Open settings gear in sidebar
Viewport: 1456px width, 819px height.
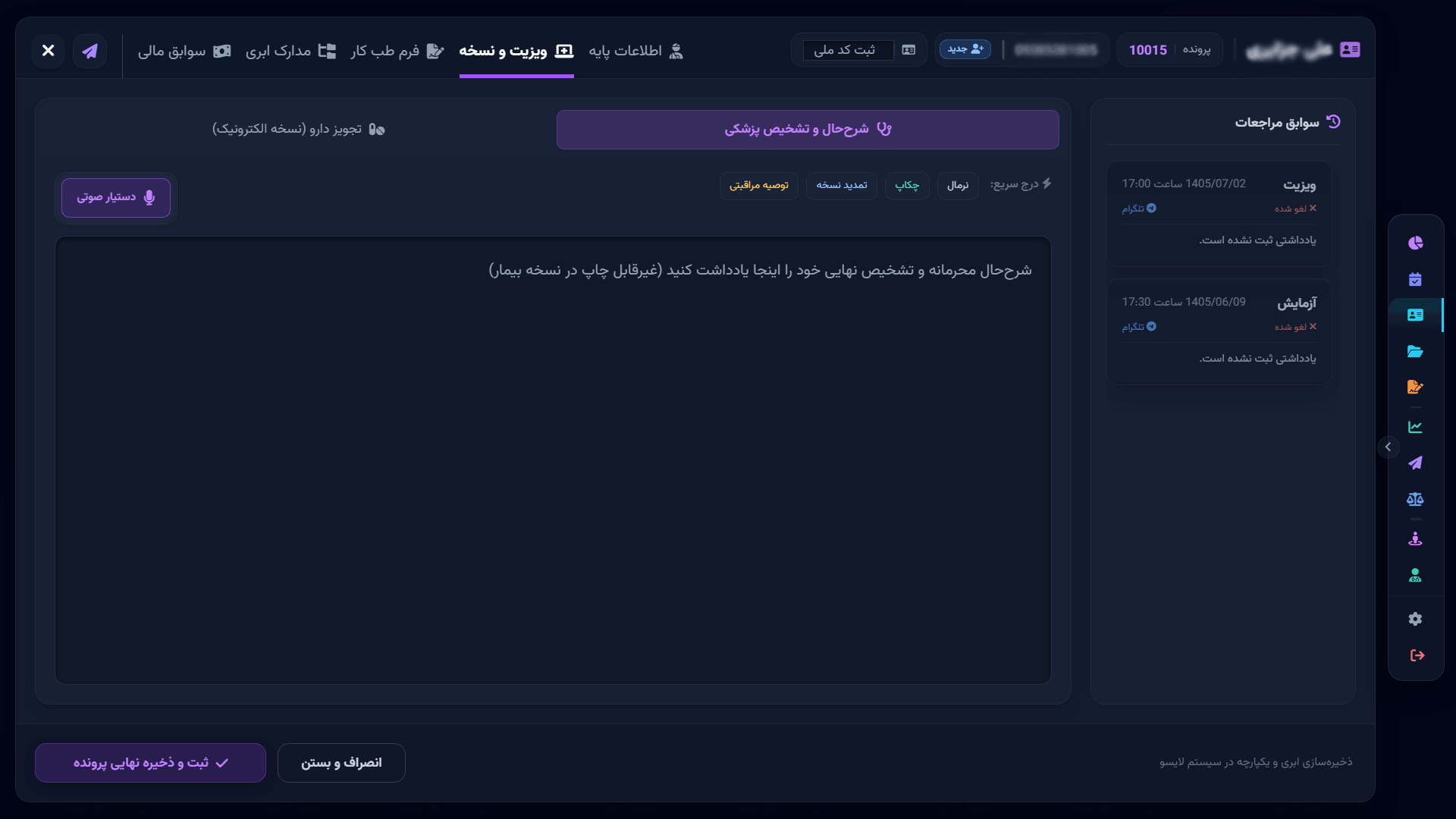(1415, 619)
